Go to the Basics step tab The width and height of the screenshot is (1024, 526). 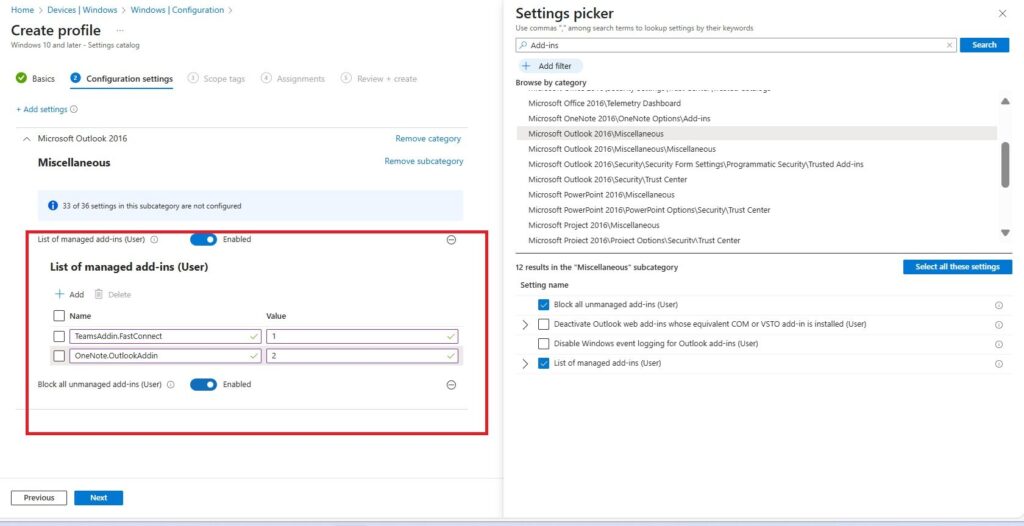[36, 79]
